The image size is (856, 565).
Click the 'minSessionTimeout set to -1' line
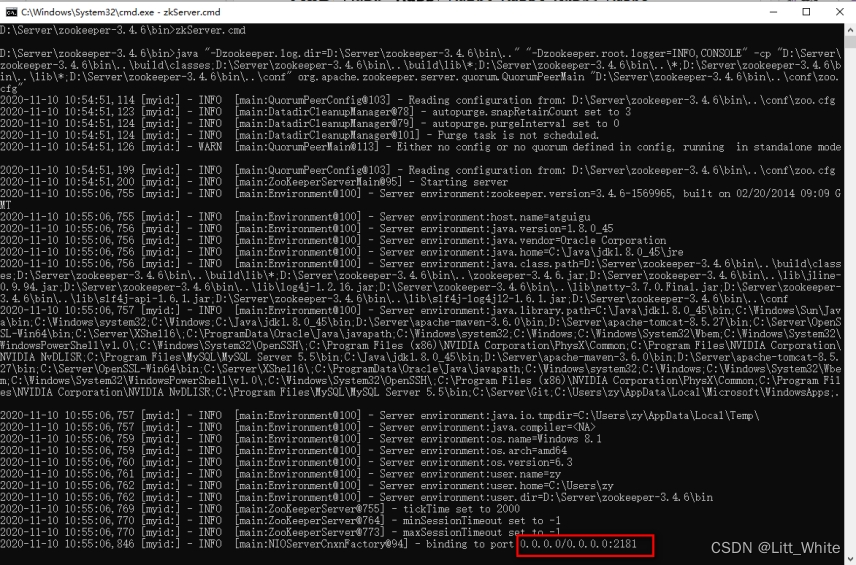point(281,521)
